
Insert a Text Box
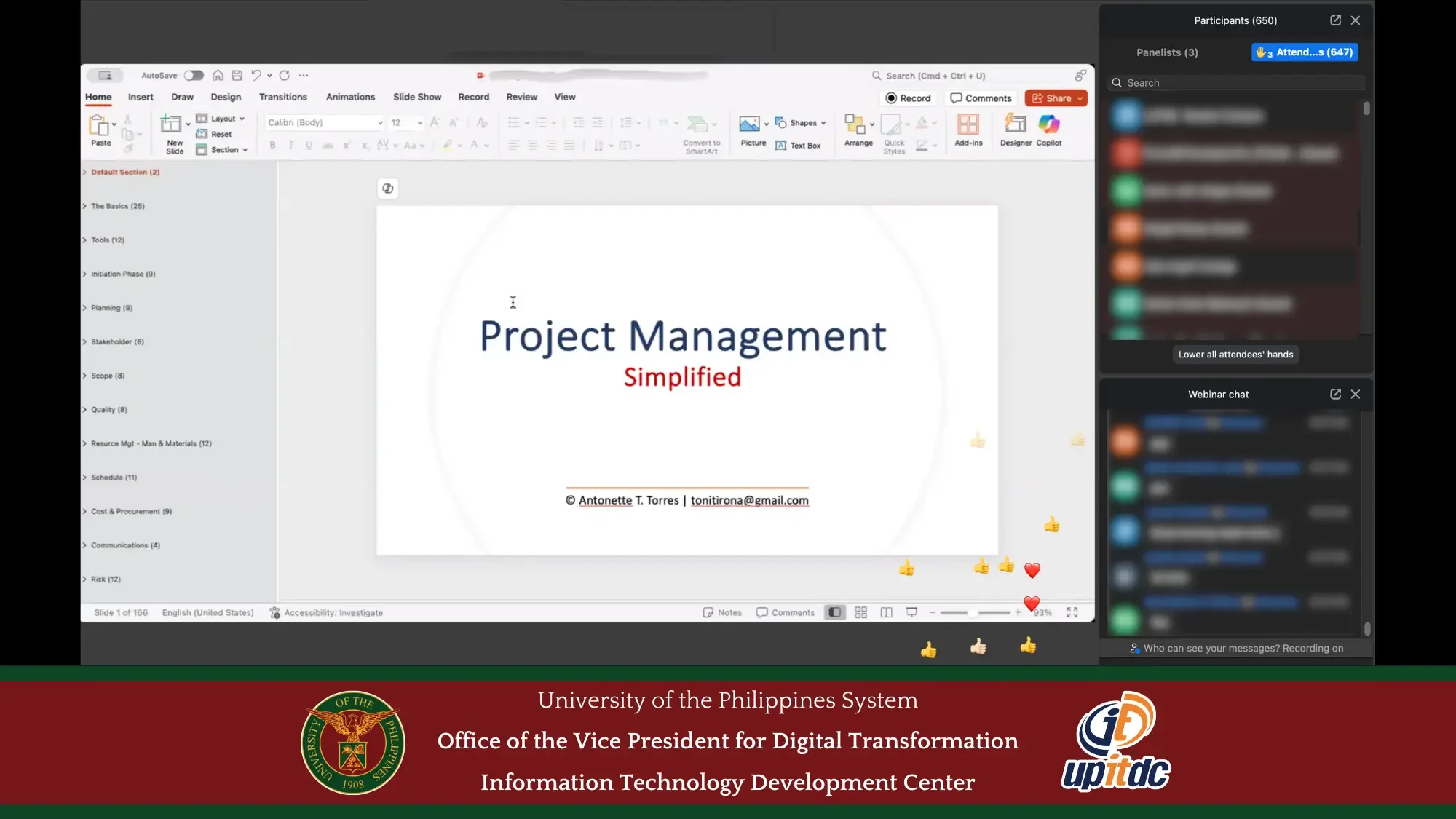798,146
